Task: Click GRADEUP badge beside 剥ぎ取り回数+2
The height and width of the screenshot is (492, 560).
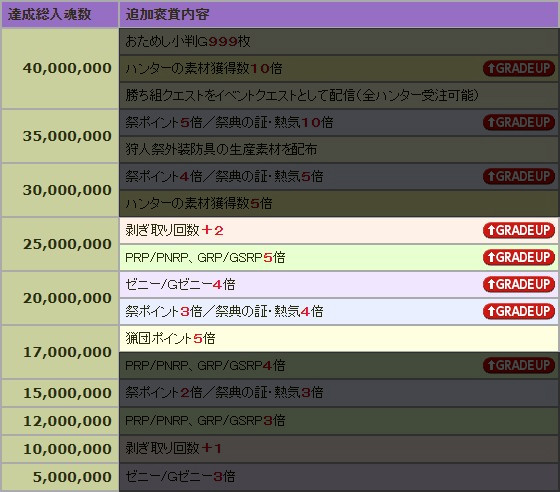Action: click(519, 230)
